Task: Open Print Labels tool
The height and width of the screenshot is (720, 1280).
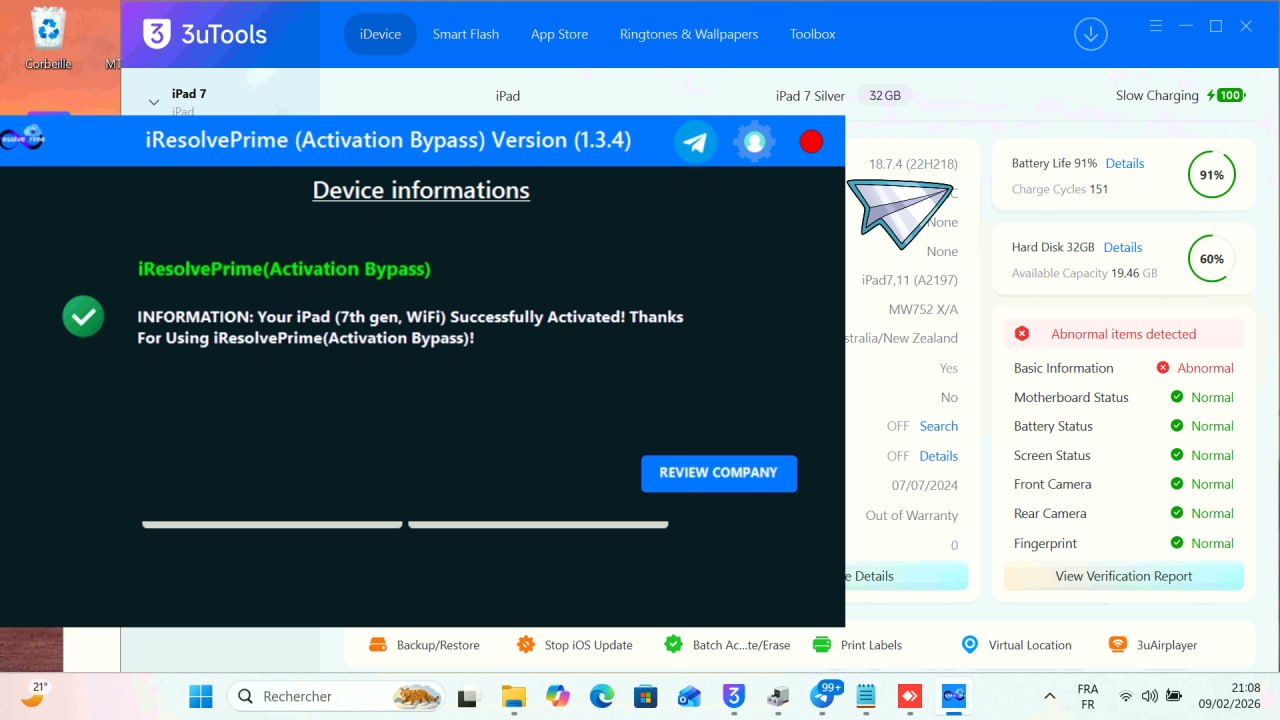Action: click(857, 645)
